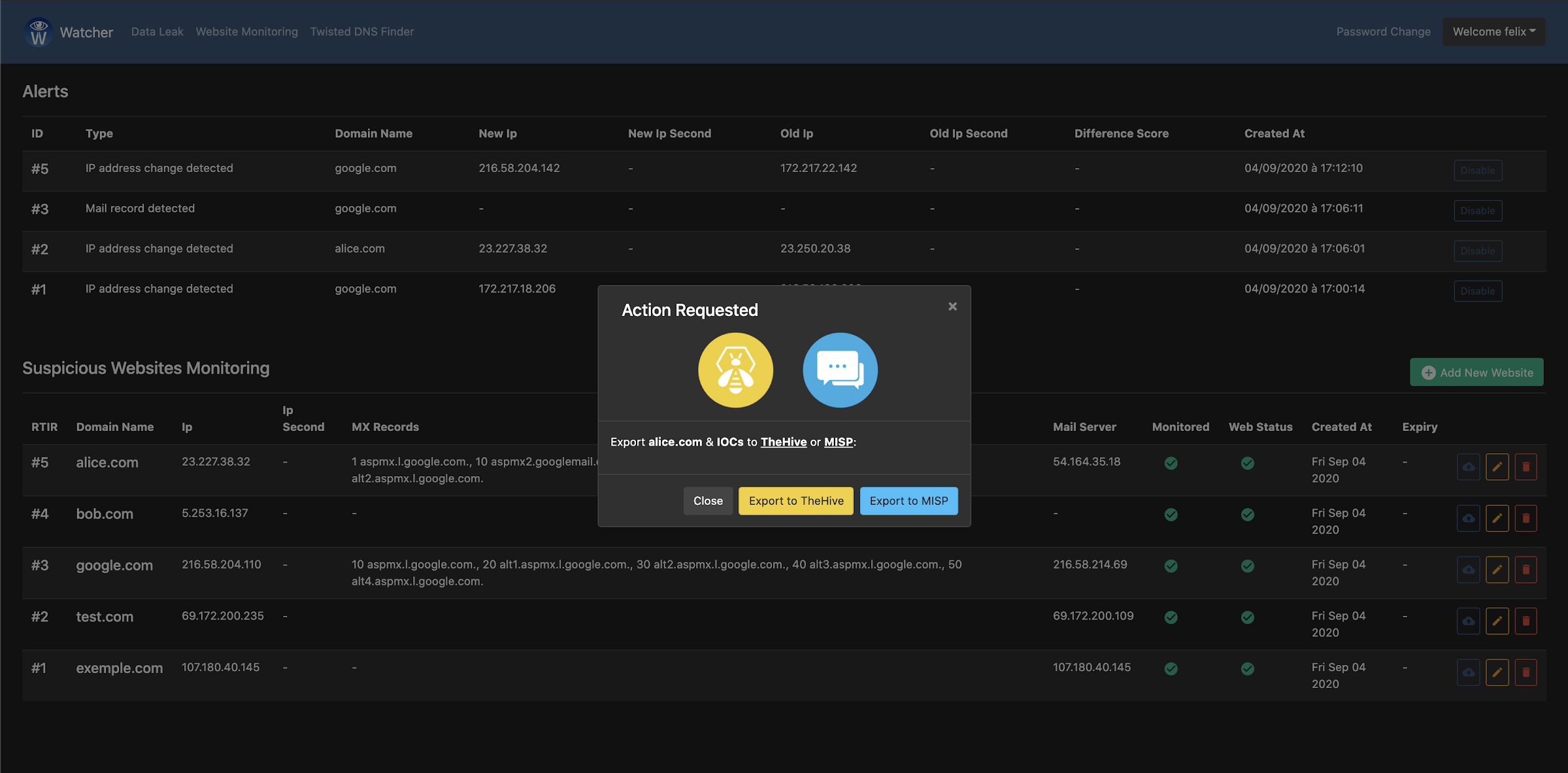
Task: Open Website Monitoring nav item
Action: pyautogui.click(x=246, y=32)
